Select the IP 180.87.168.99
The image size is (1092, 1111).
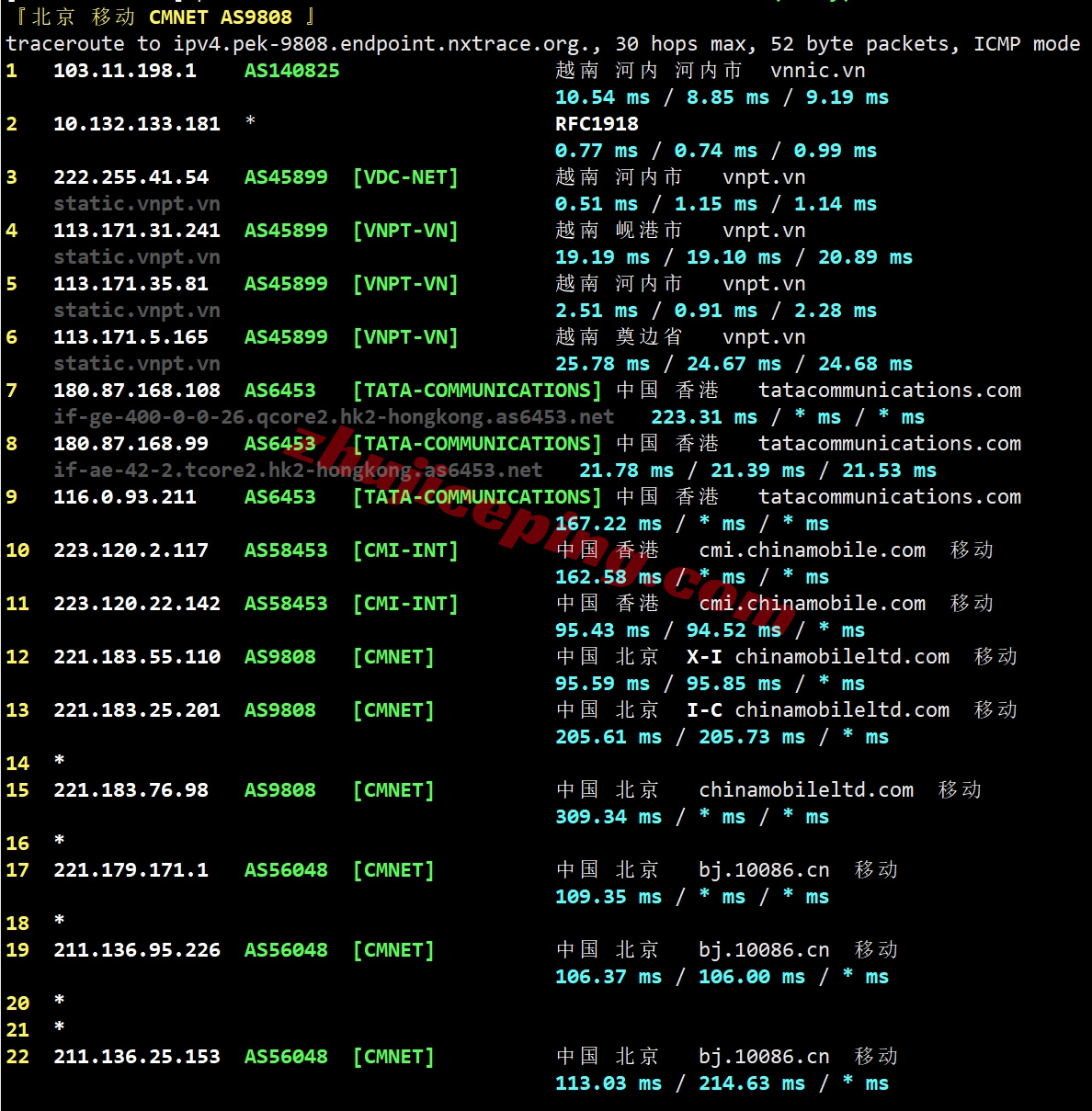(x=131, y=444)
